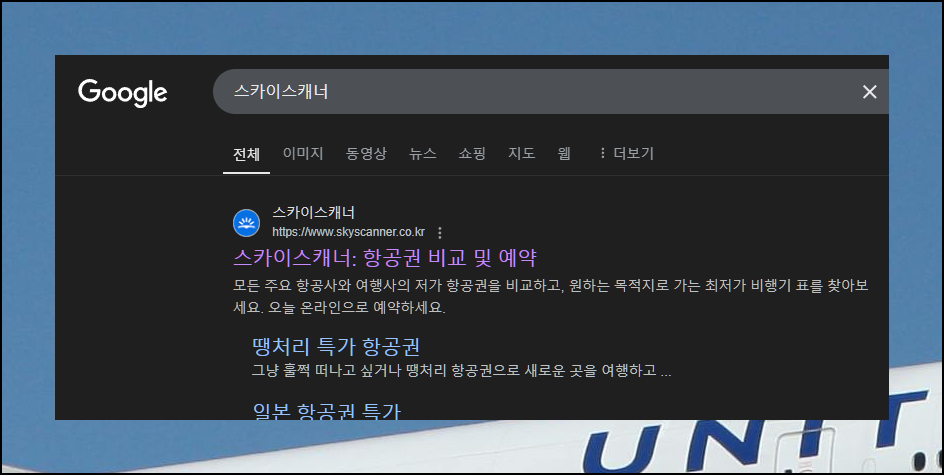Screen dimensions: 944x475
Task: Select the 전체 results tab
Action: coord(246,154)
